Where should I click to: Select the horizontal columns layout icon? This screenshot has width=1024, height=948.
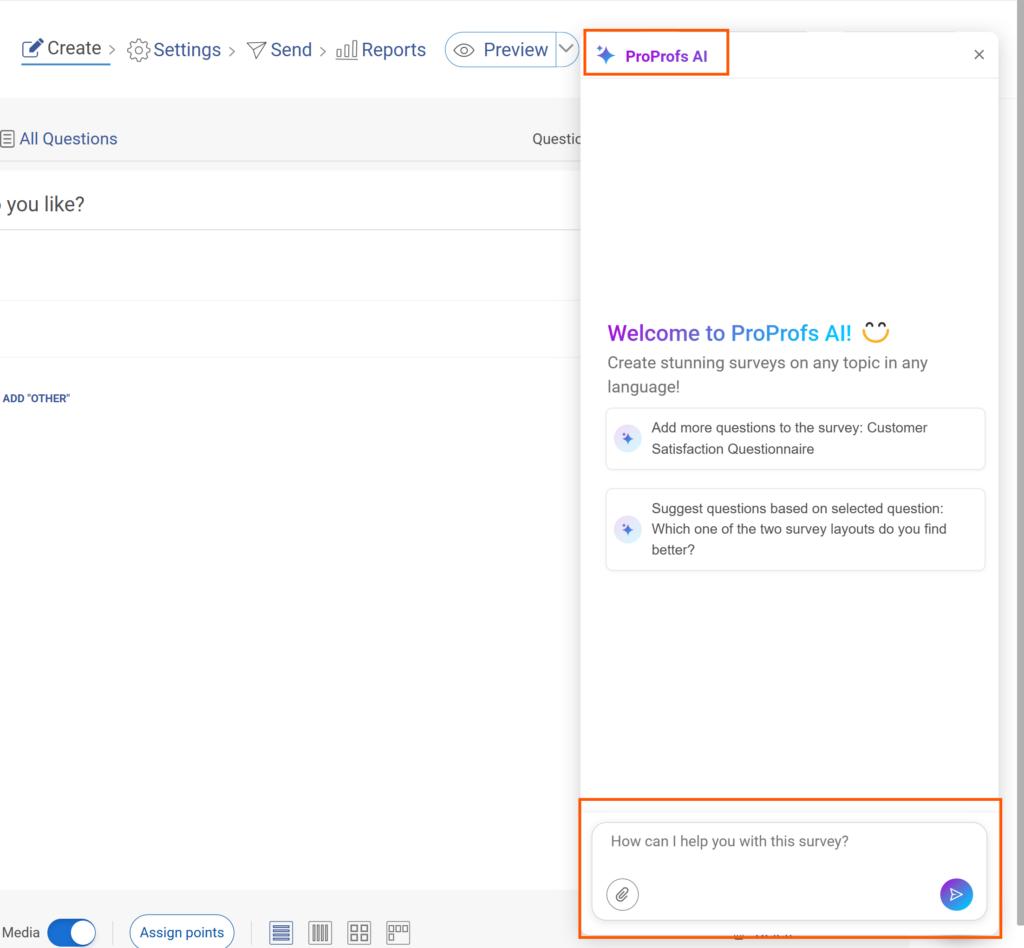[x=320, y=933]
